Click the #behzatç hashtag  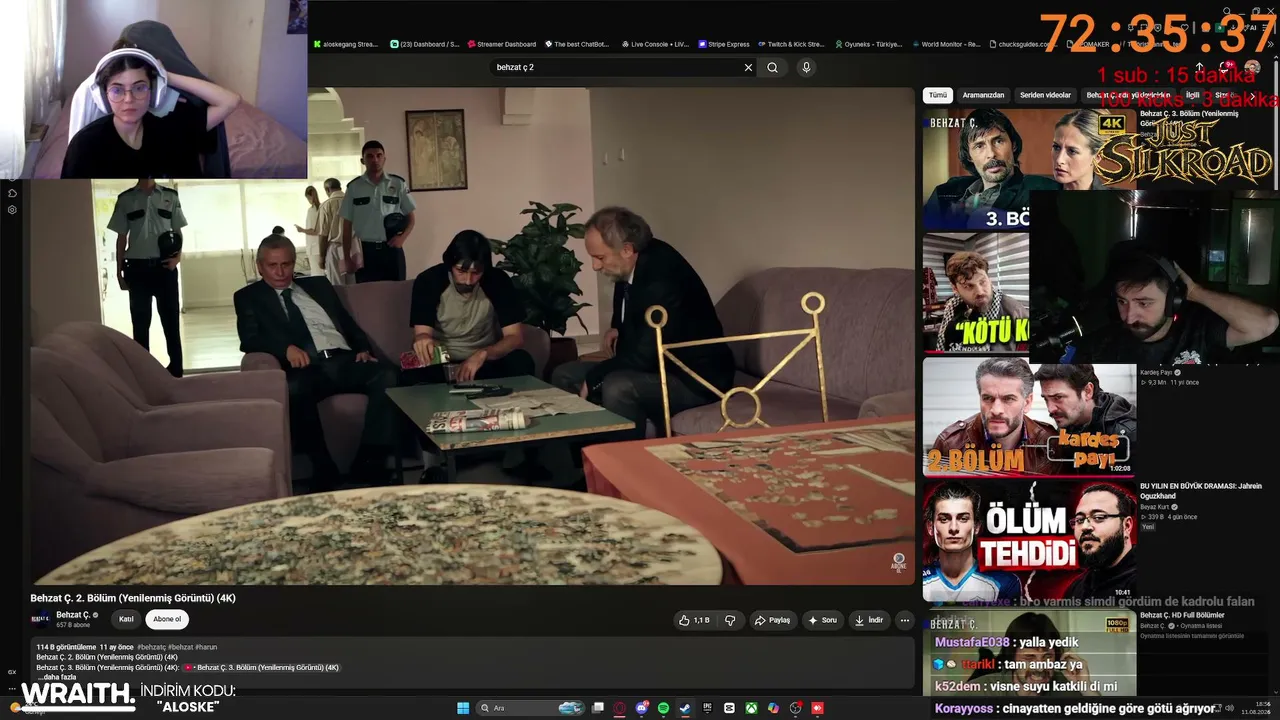(151, 647)
